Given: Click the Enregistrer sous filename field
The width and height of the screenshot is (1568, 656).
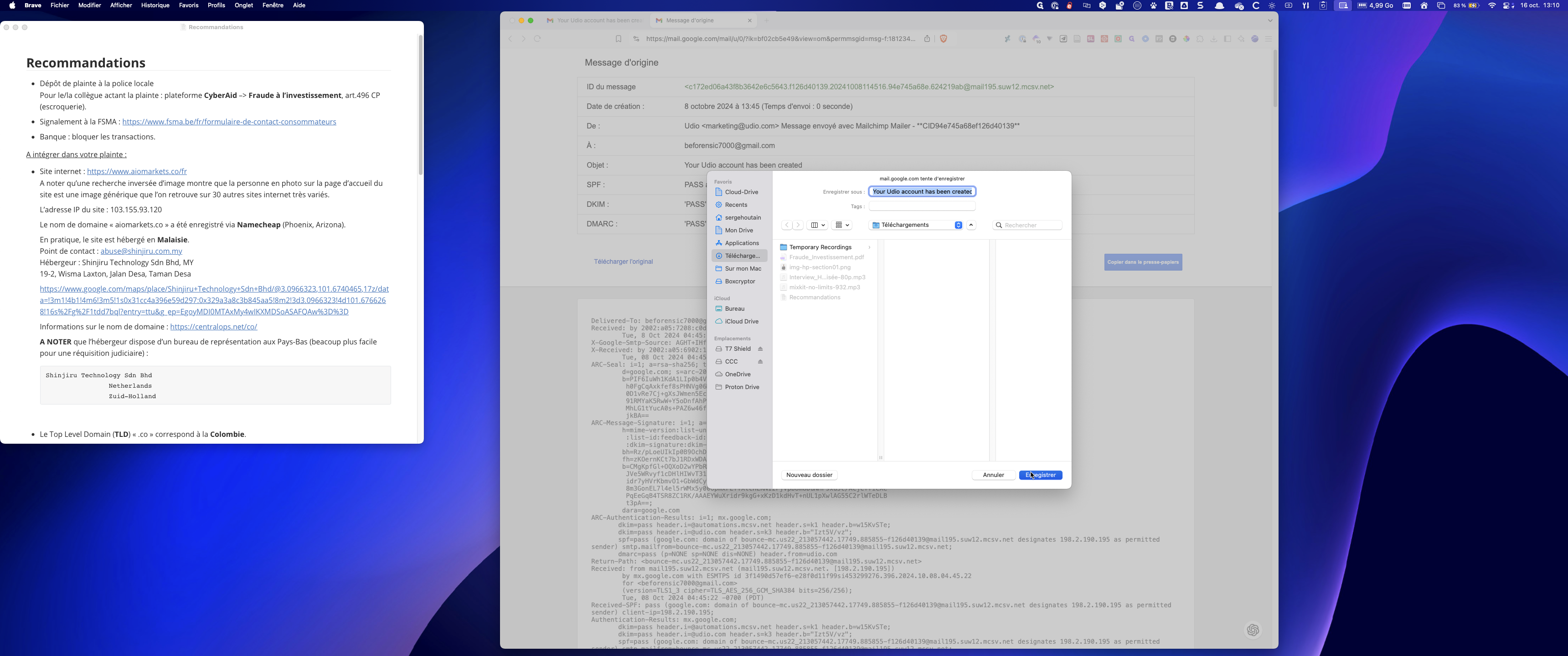Looking at the screenshot, I should (x=922, y=192).
